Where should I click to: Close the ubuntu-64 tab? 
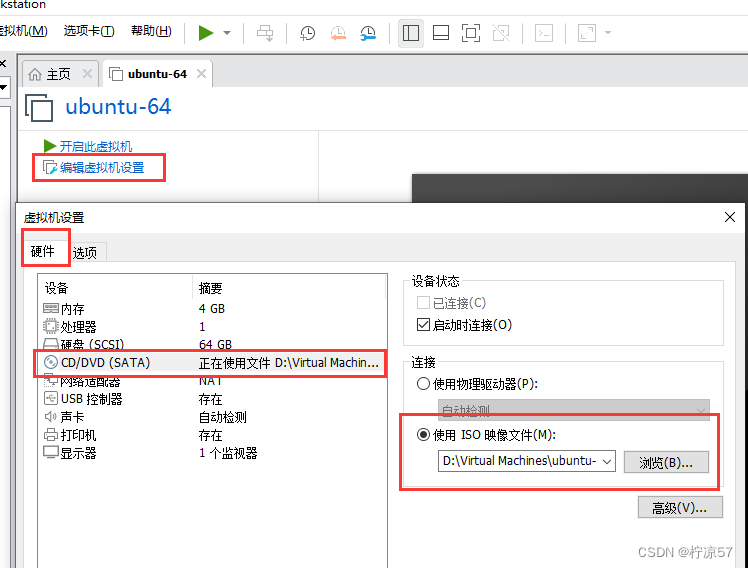201,74
